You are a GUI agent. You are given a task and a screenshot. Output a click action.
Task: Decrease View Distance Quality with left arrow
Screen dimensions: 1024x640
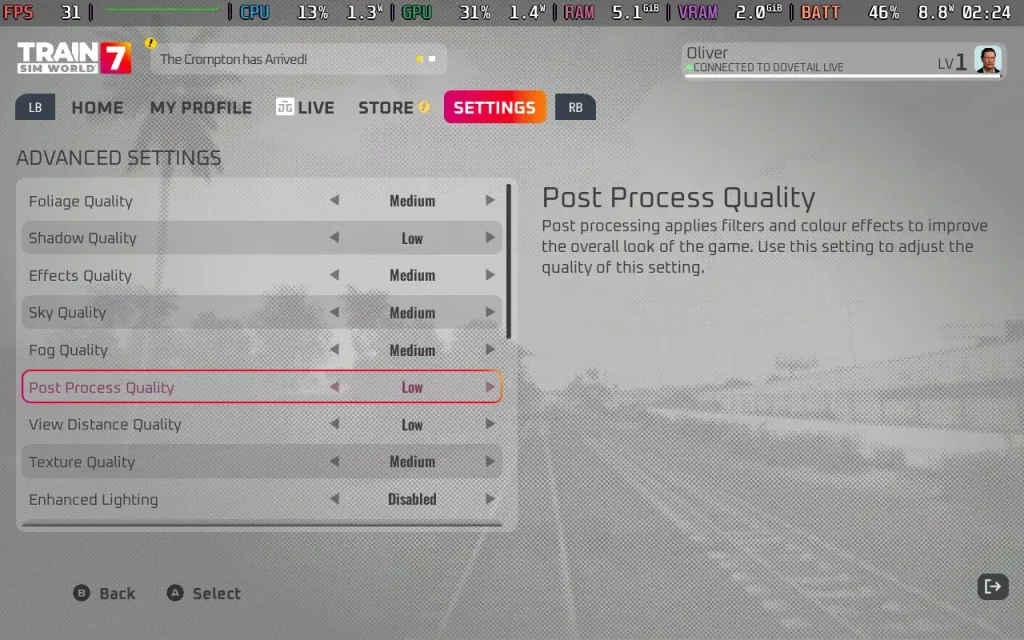coord(334,424)
